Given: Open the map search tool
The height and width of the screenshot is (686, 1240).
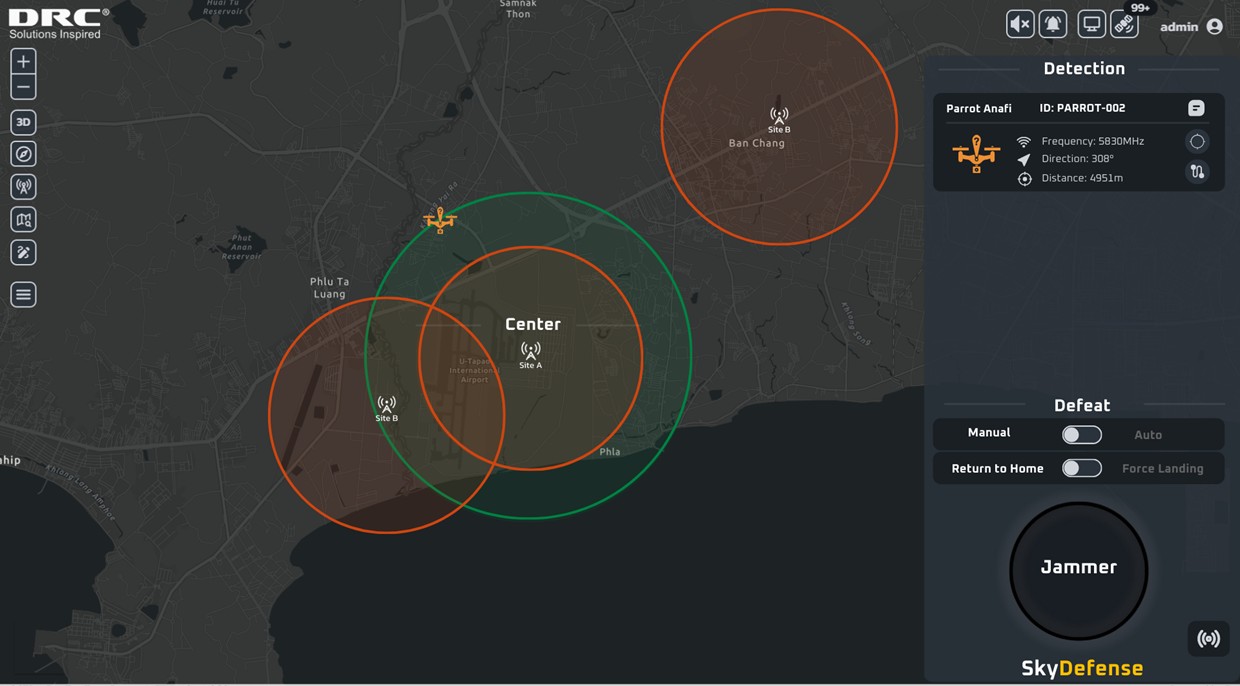Looking at the screenshot, I should click(23, 220).
